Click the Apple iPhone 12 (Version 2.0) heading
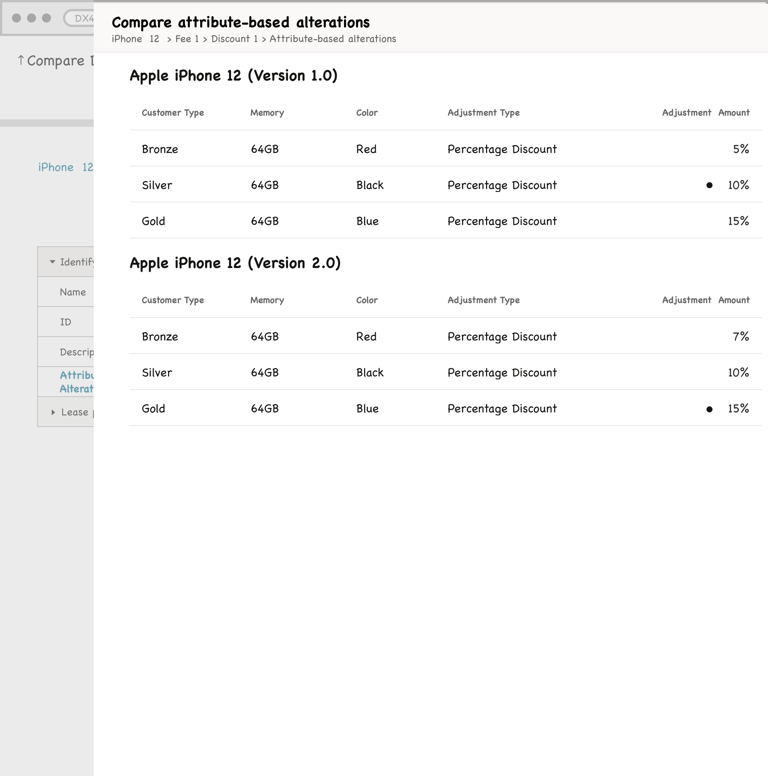The image size is (768, 776). click(x=235, y=263)
